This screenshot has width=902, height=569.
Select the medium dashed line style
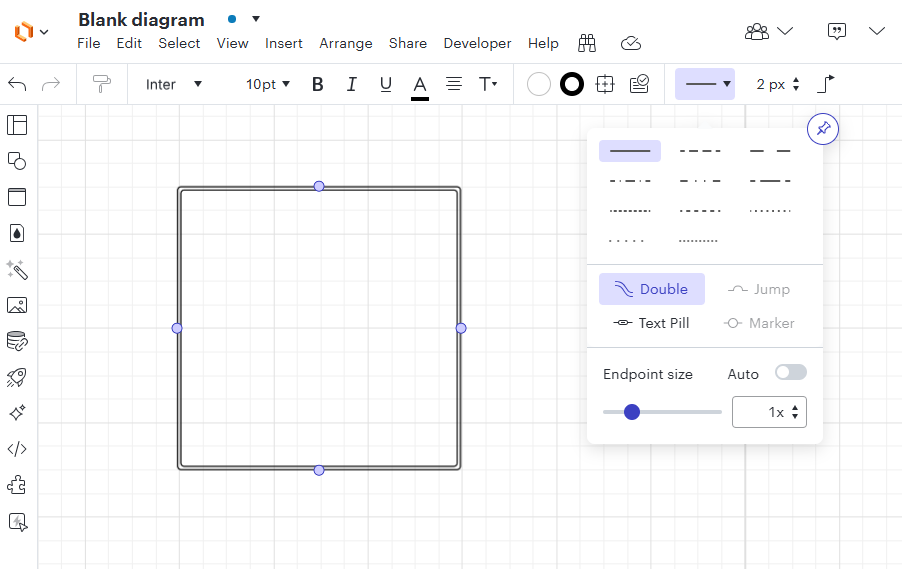(x=700, y=151)
